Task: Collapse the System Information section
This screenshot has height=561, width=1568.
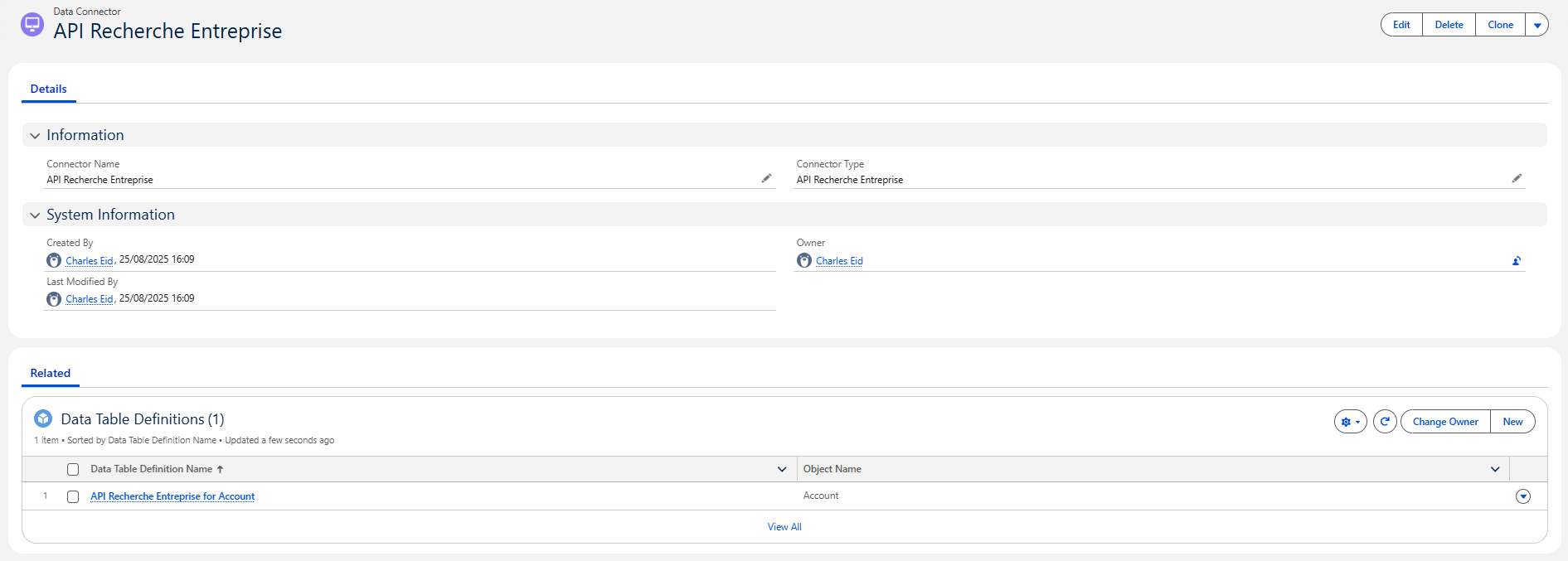Action: (35, 215)
